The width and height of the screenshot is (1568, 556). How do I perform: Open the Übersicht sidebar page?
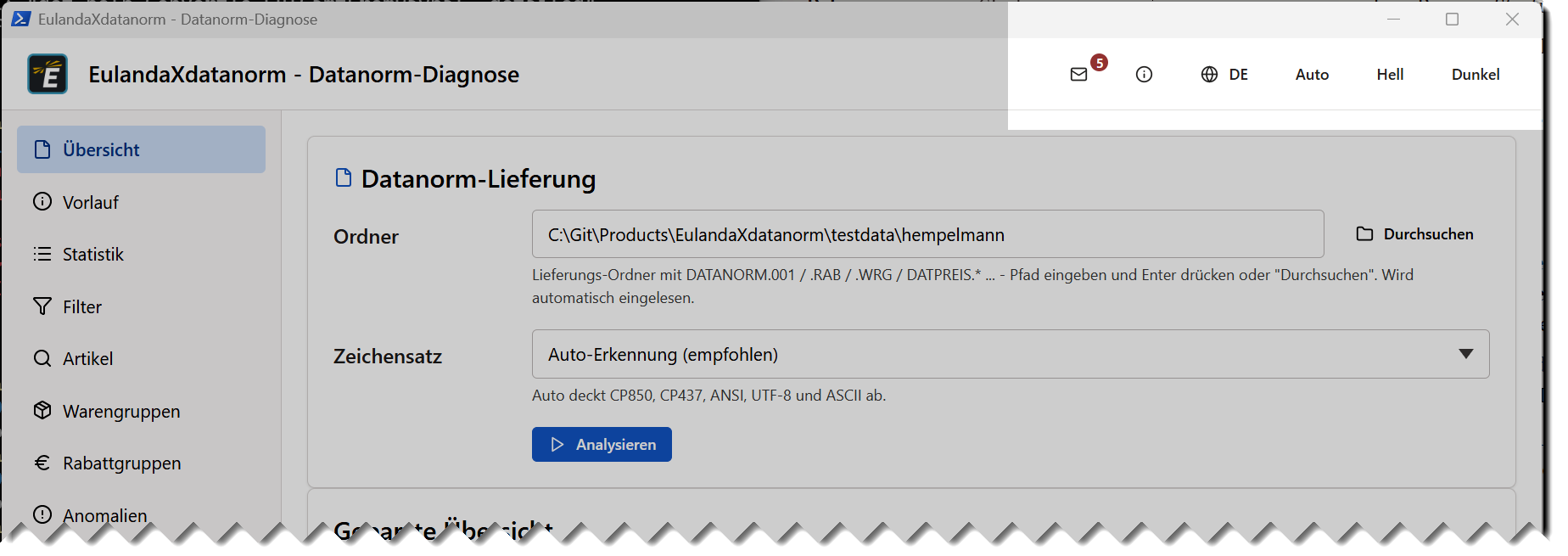click(x=141, y=149)
